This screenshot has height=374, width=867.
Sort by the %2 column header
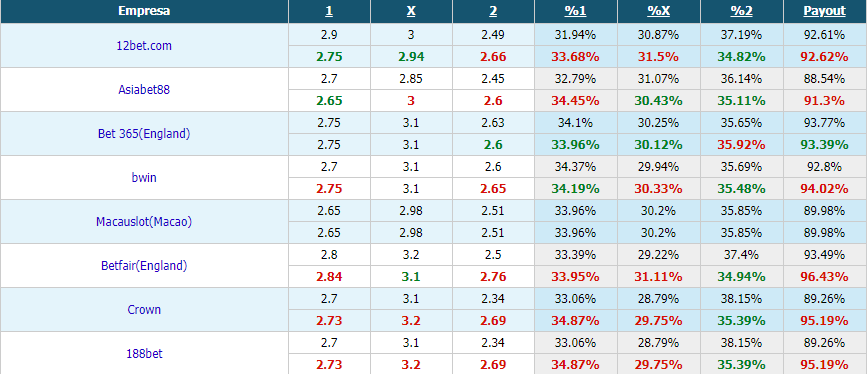click(x=741, y=11)
